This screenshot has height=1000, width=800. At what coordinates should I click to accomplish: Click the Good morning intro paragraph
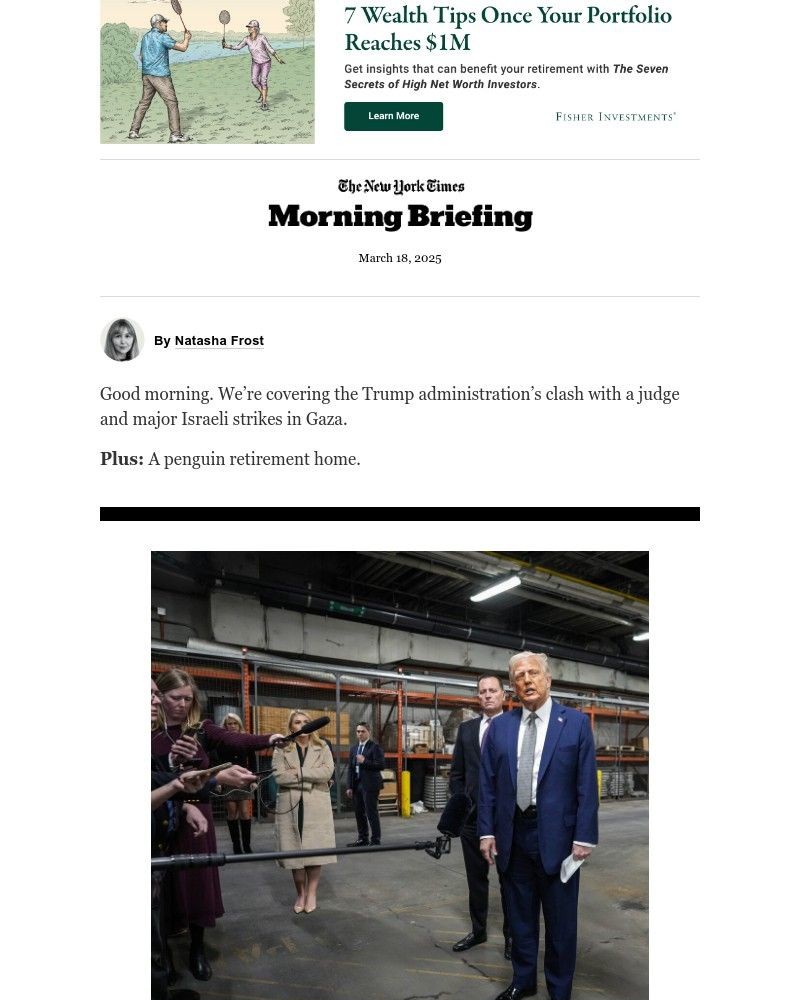[x=390, y=406]
